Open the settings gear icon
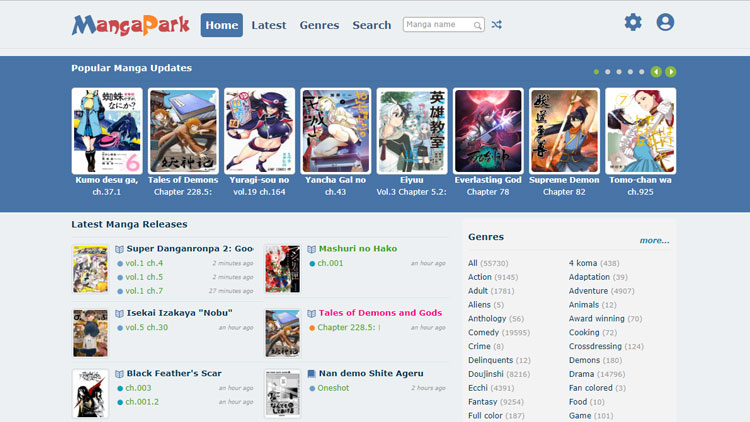The width and height of the screenshot is (750, 422). pyautogui.click(x=633, y=22)
